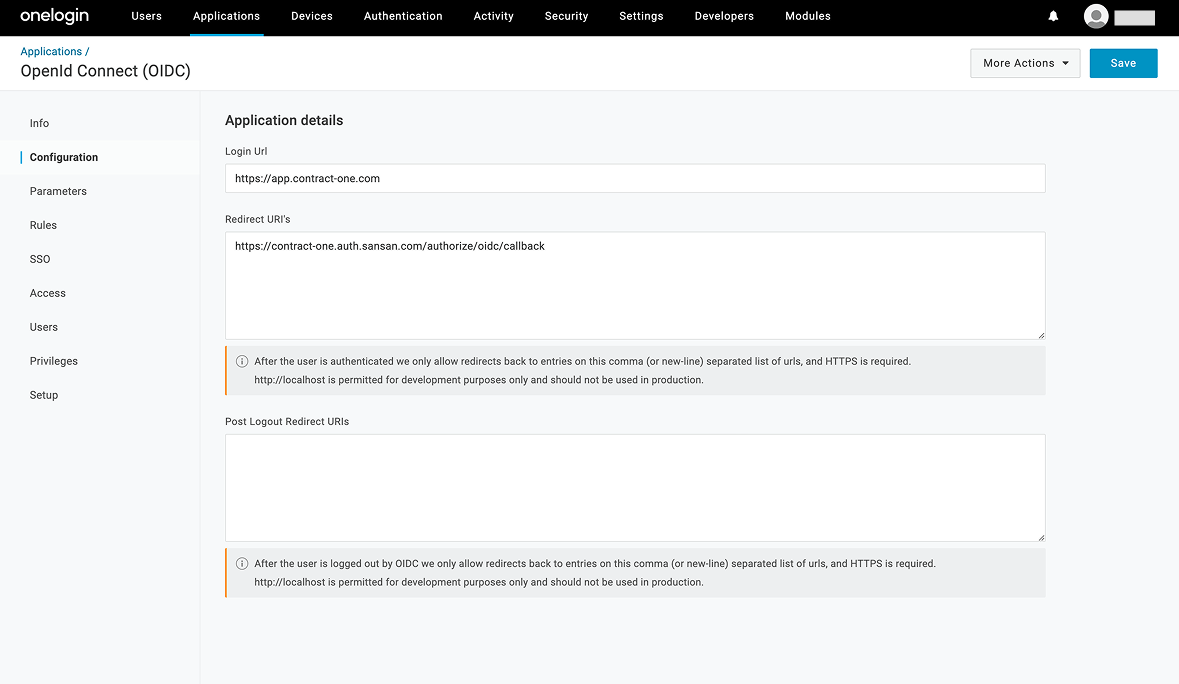Open the Applications top menu
The image size is (1179, 684).
tap(226, 16)
